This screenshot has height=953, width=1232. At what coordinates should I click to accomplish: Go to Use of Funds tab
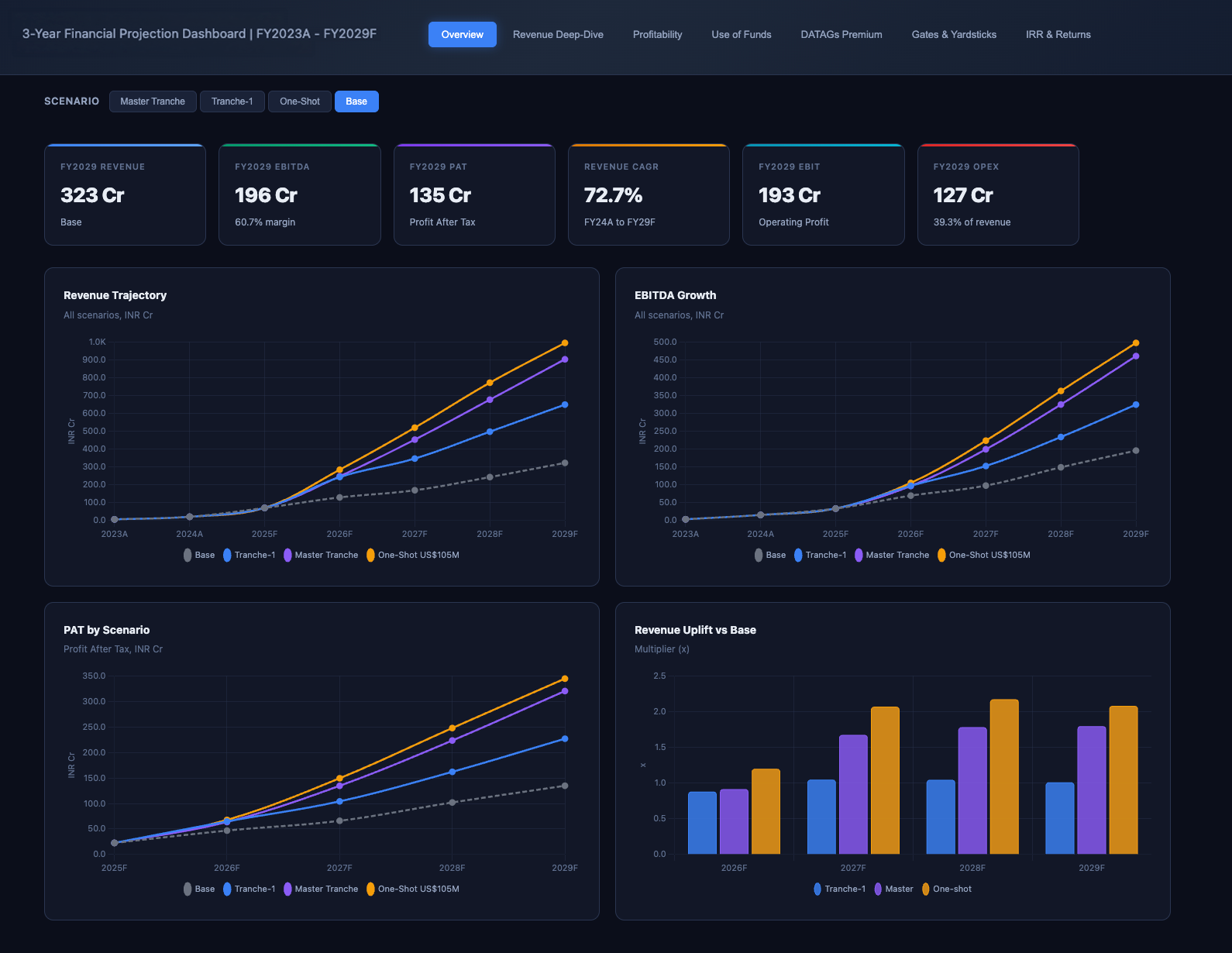(x=741, y=35)
